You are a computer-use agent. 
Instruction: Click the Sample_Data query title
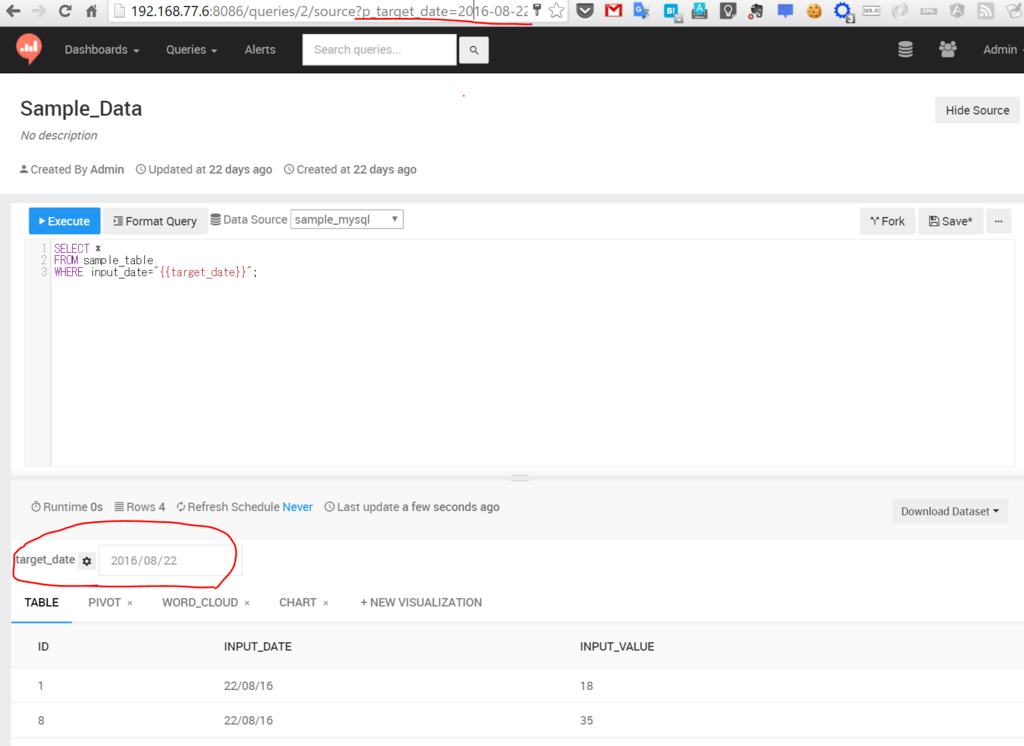[81, 108]
